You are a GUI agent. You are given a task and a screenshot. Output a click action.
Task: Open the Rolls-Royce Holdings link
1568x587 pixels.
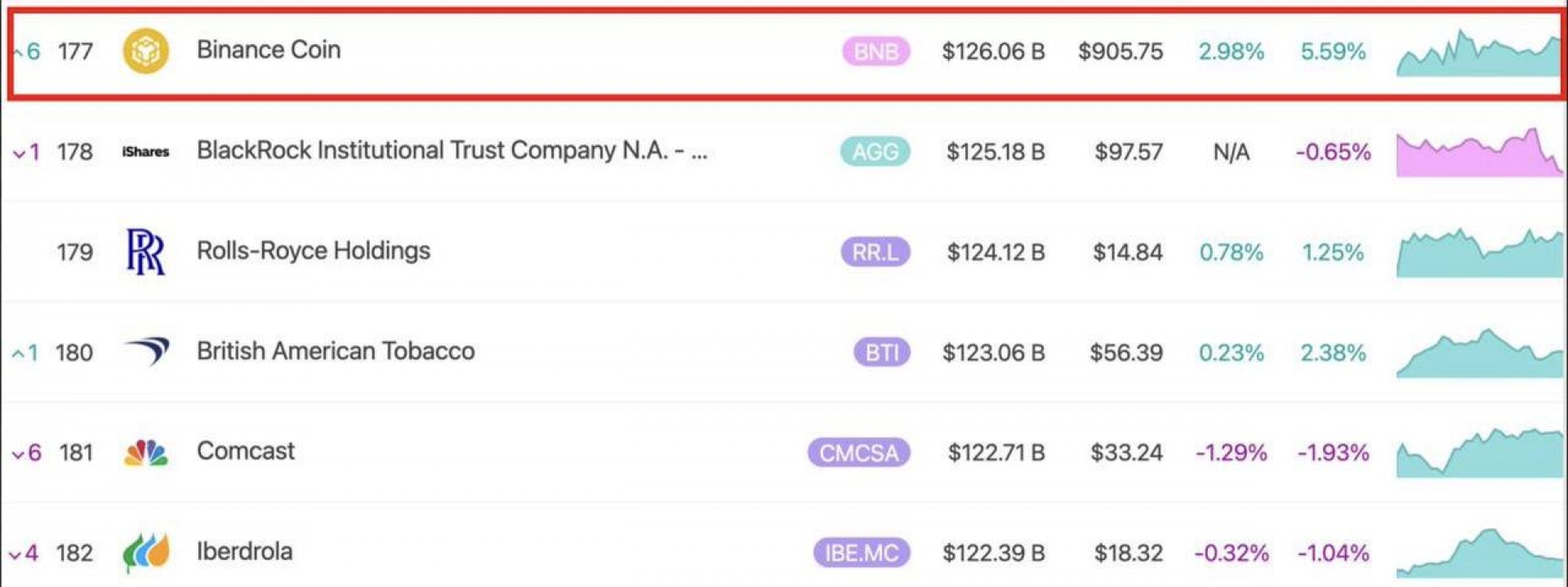(x=314, y=251)
